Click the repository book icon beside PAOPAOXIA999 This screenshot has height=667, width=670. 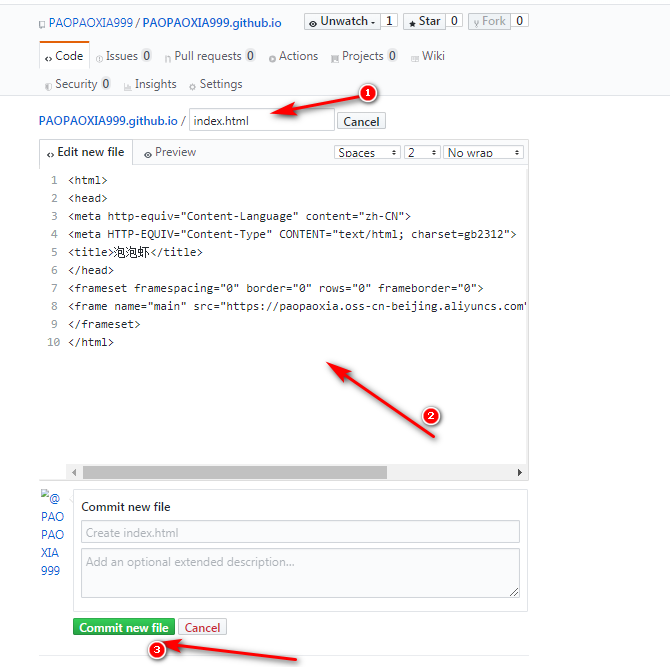(42, 24)
